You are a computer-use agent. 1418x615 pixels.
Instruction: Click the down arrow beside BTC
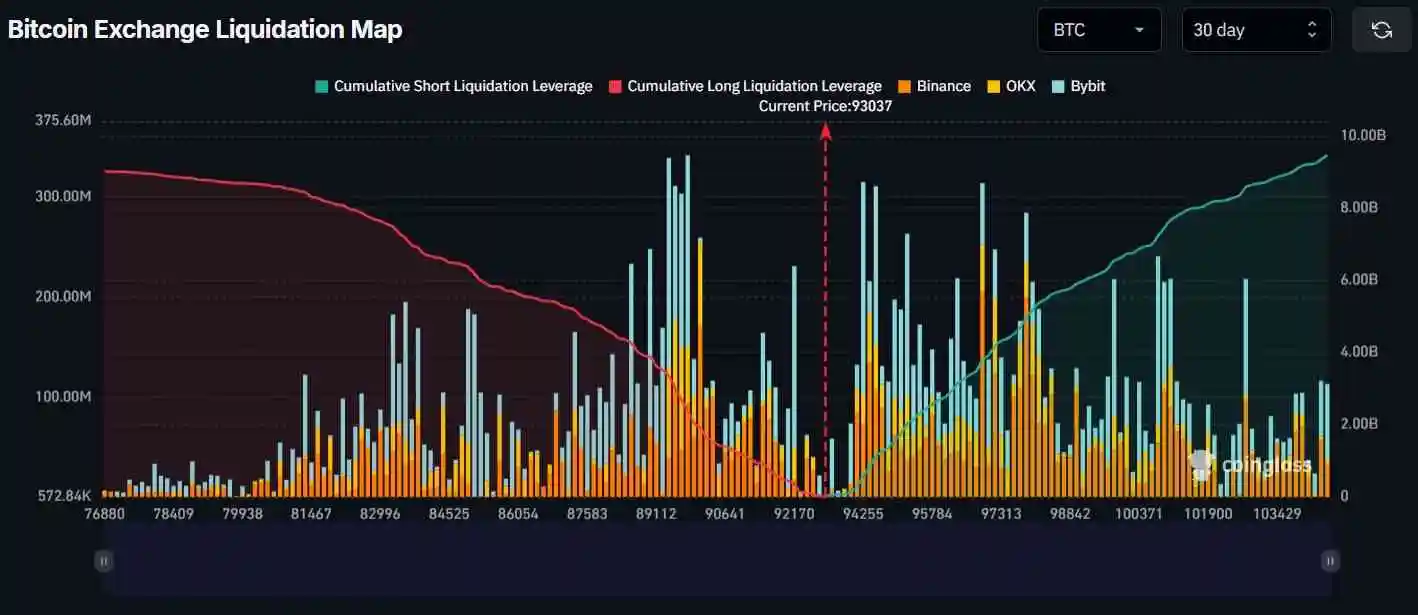coord(1136,29)
